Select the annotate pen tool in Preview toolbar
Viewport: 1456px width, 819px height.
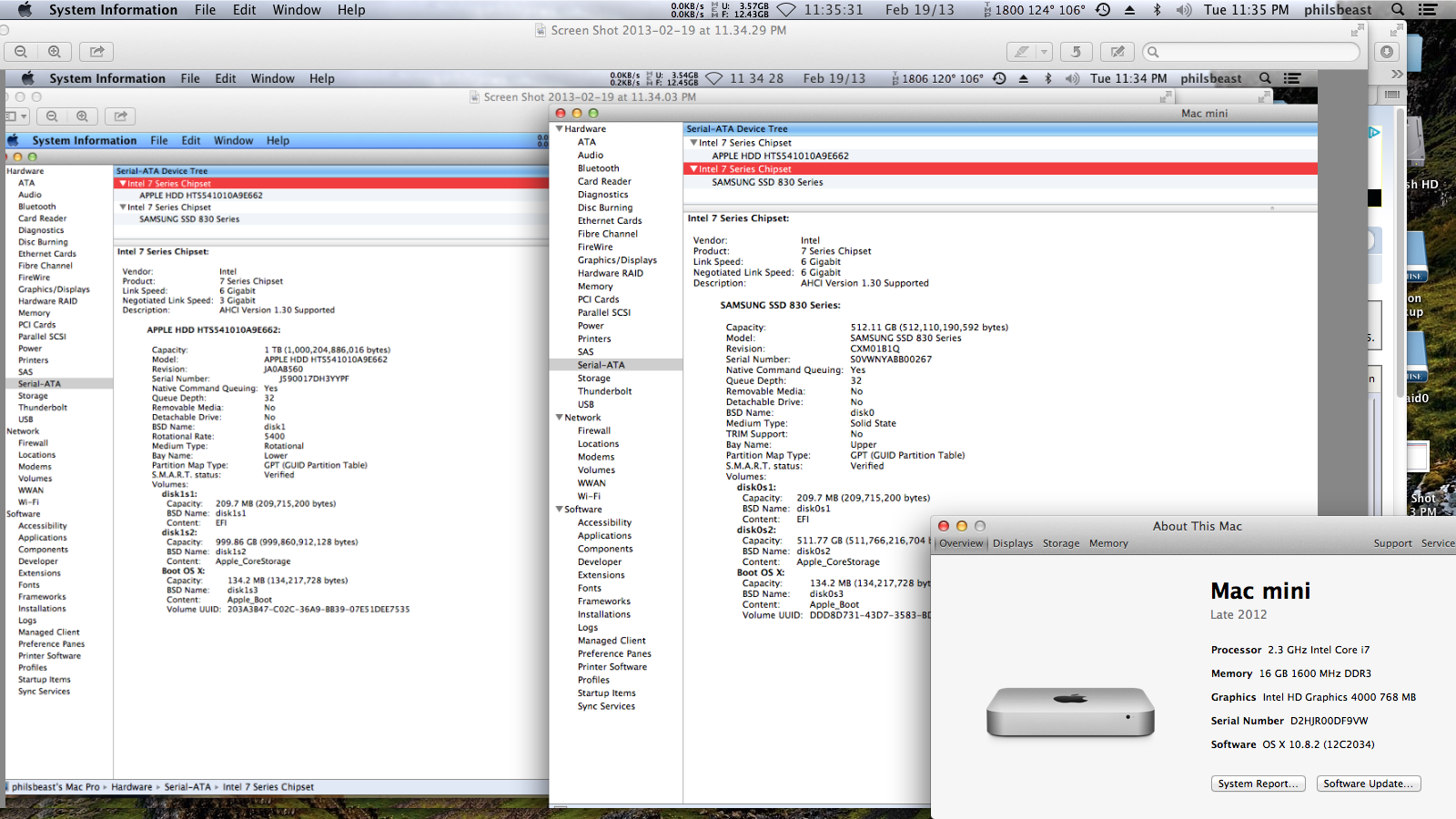tap(1022, 52)
